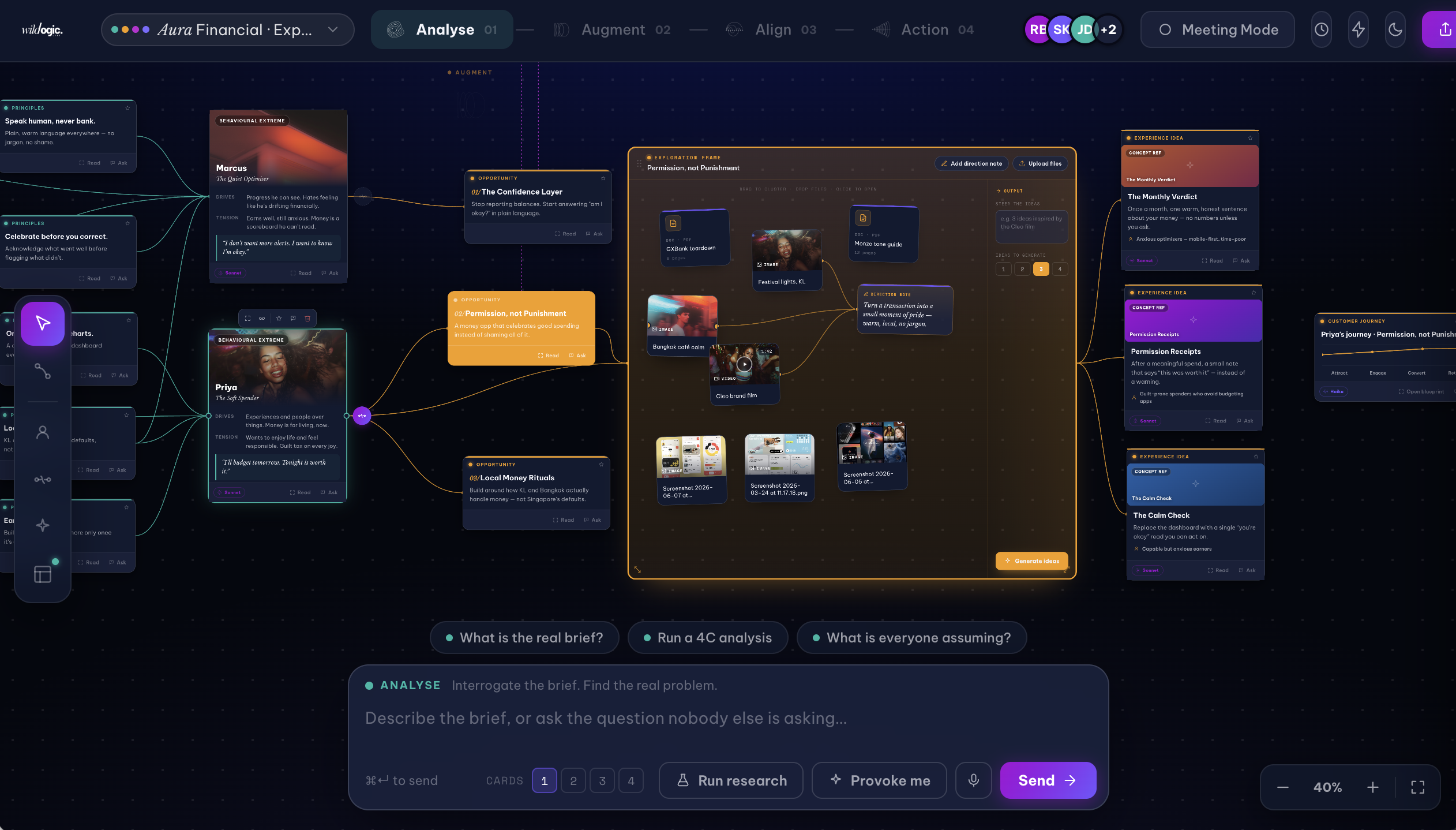Toggle Meeting Mode on

[1217, 29]
